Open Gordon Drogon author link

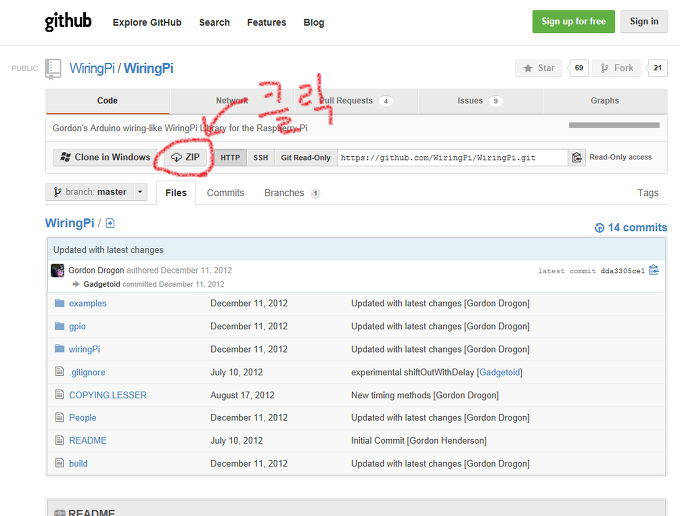pyautogui.click(x=96, y=270)
